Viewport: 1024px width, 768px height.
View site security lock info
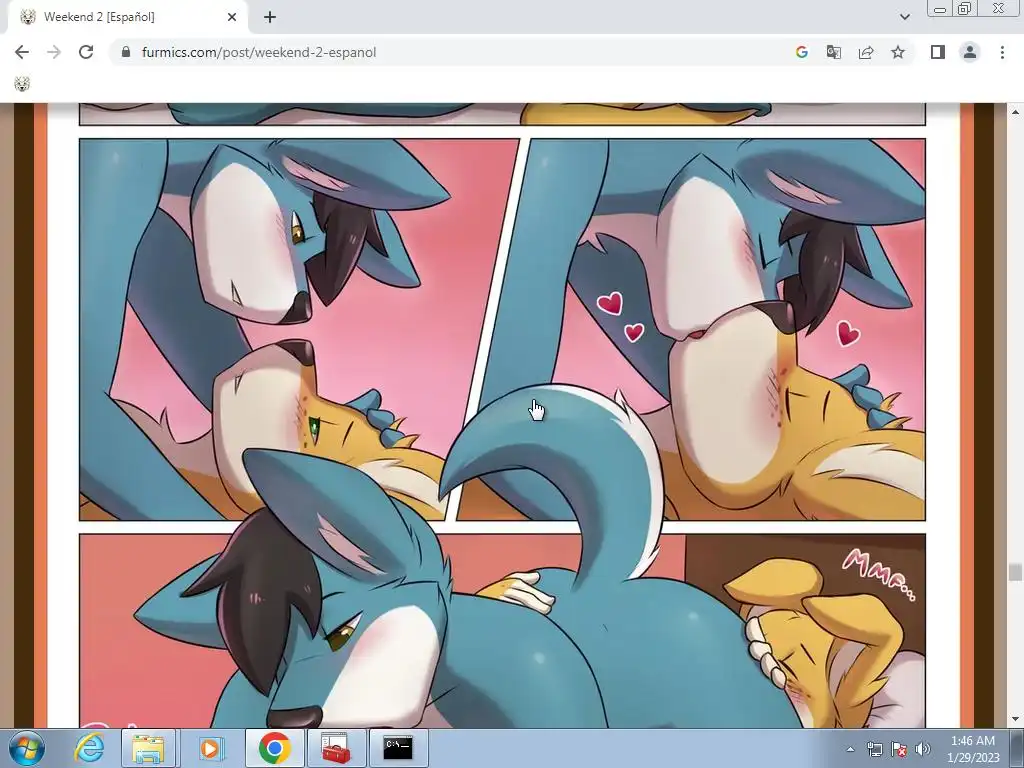[126, 52]
